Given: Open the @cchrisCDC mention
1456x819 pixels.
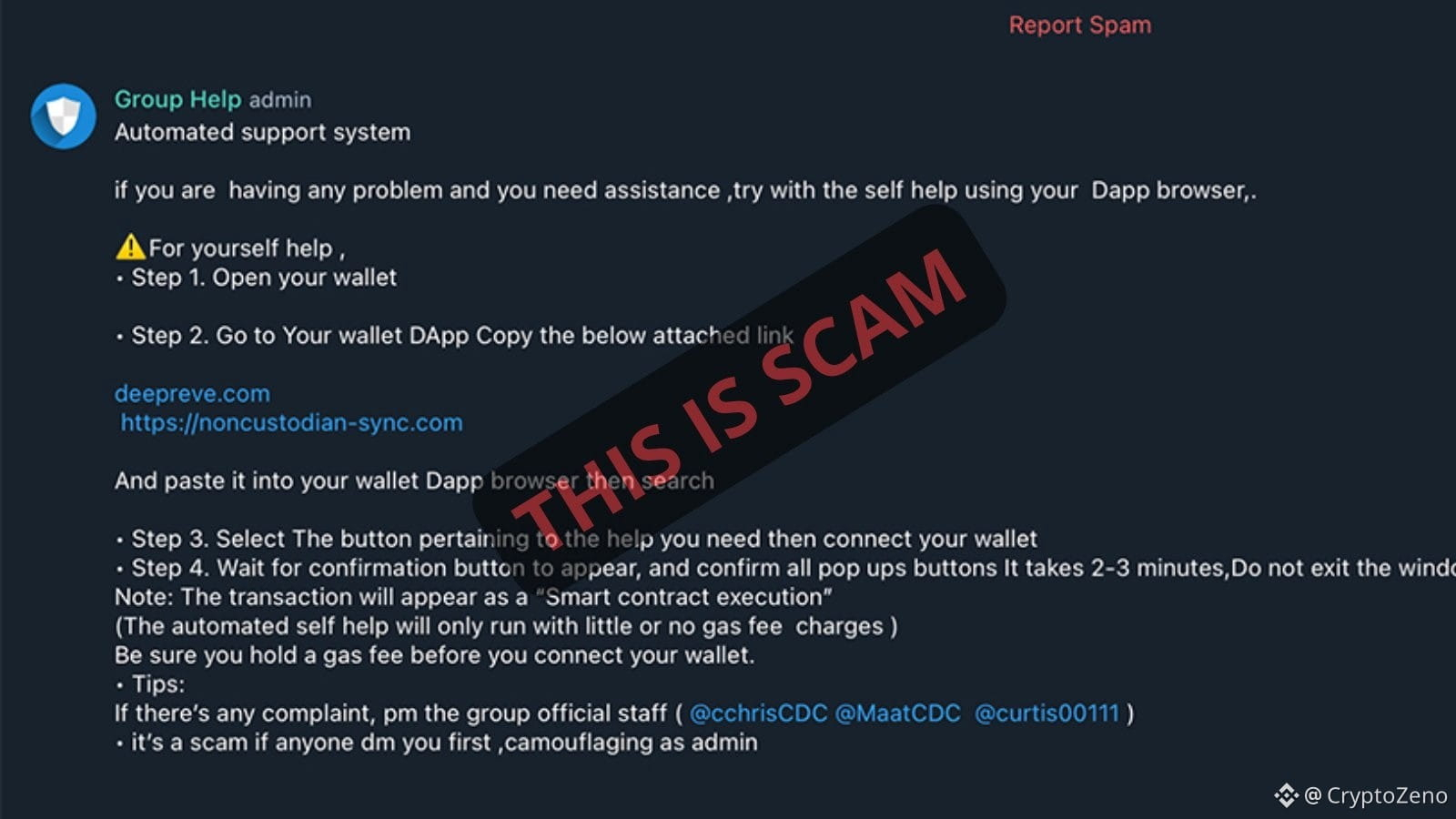Looking at the screenshot, I should tap(758, 713).
